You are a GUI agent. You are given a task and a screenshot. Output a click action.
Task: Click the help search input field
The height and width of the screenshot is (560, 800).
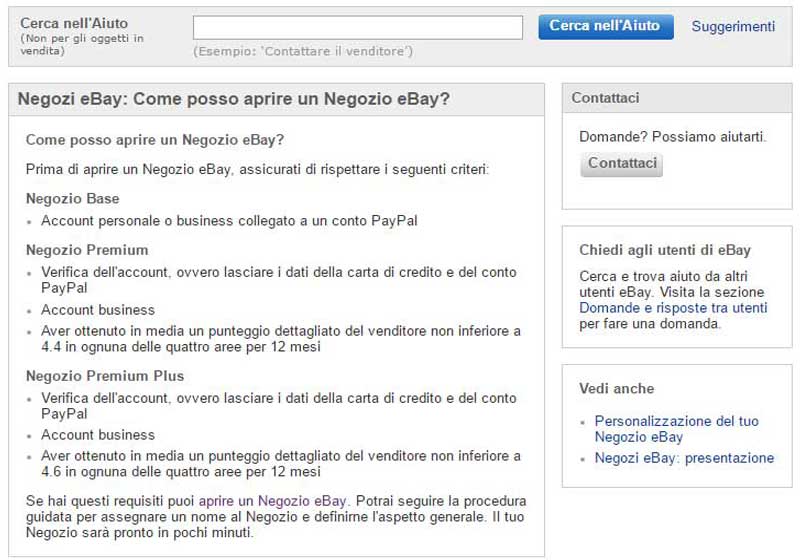tap(358, 27)
